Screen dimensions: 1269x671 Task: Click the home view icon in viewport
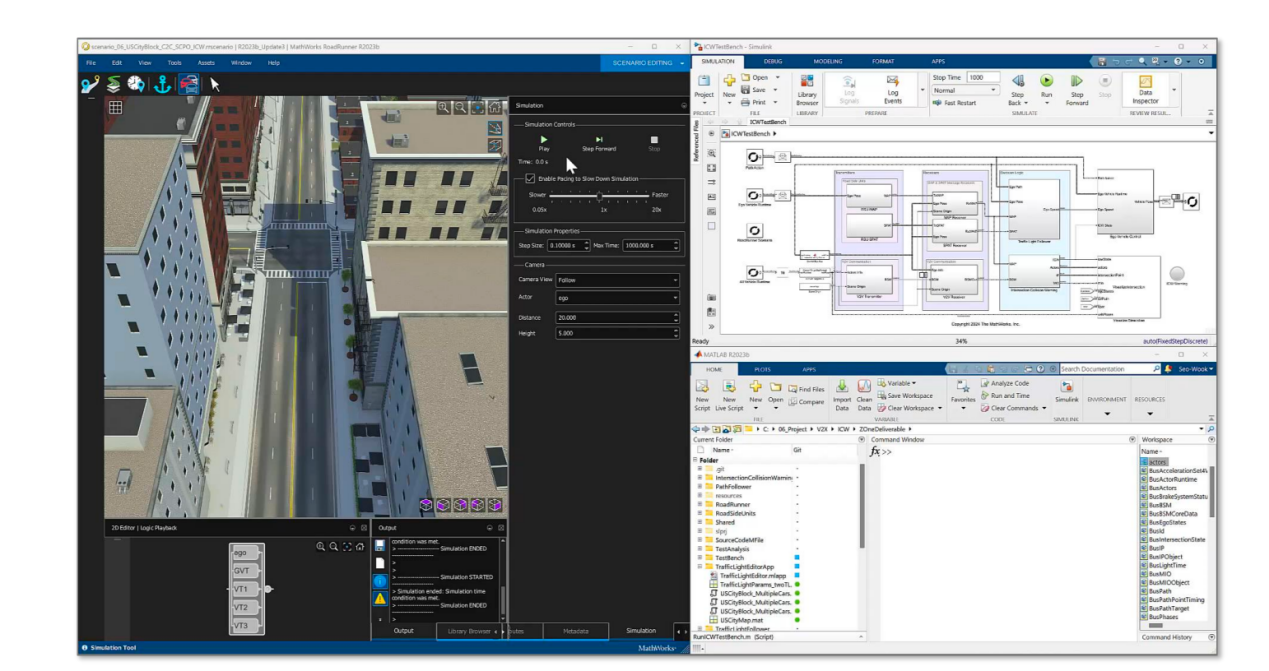click(495, 107)
